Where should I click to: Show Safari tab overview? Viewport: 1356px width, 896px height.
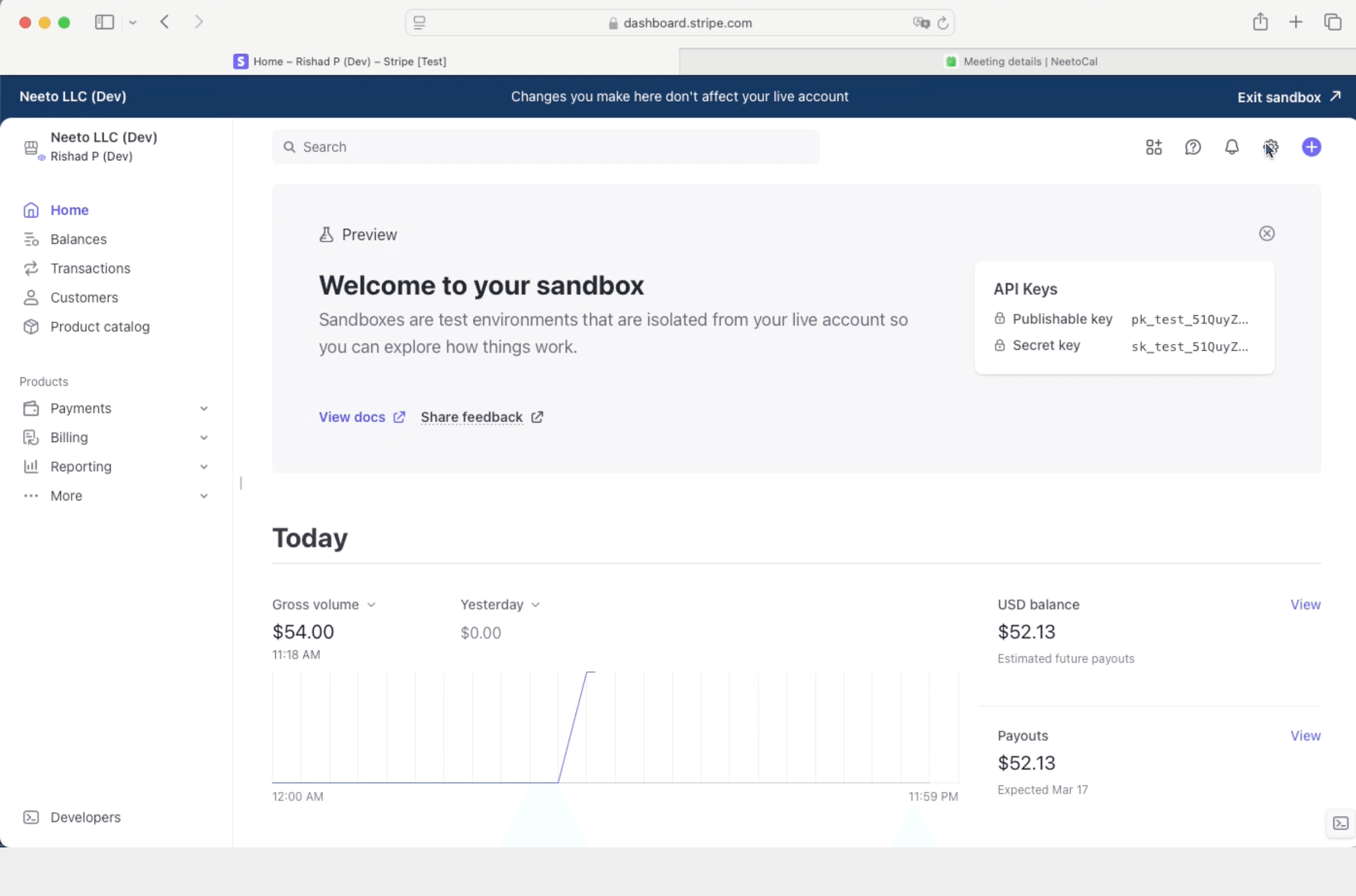click(1333, 22)
